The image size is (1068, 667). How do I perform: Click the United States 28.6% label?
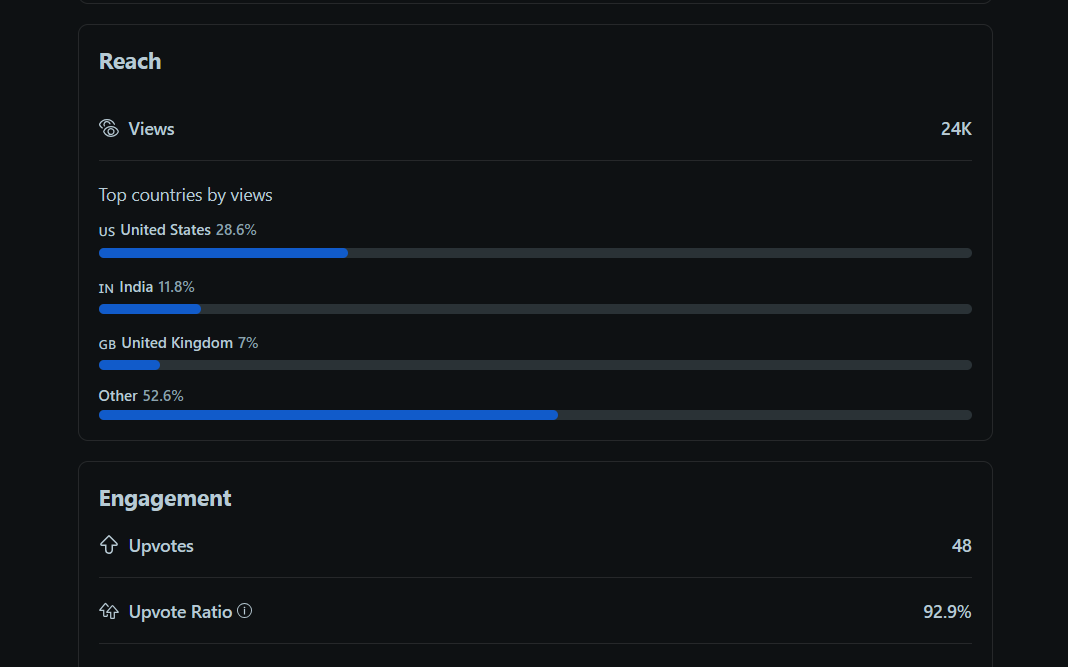coord(189,230)
